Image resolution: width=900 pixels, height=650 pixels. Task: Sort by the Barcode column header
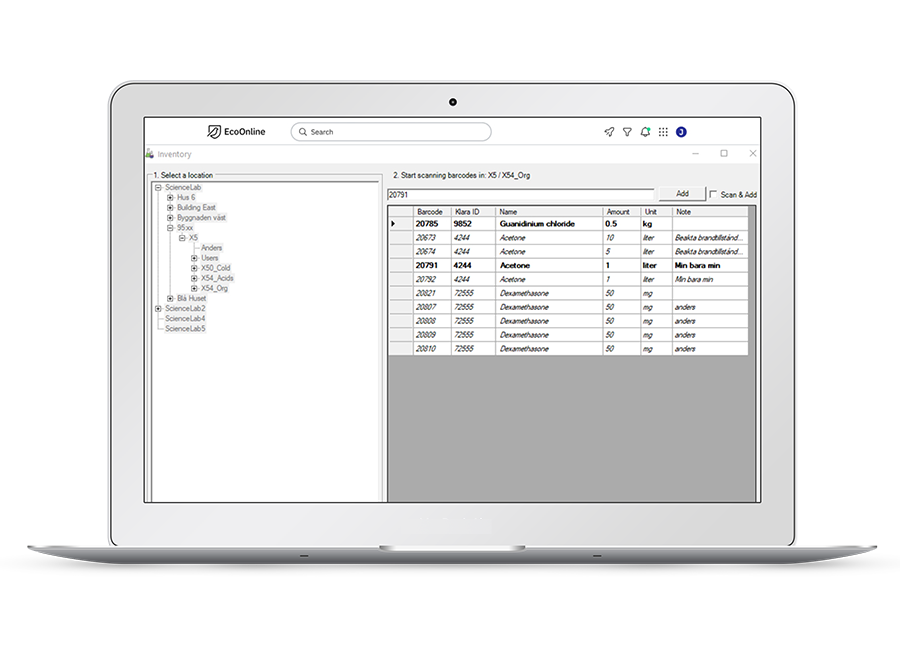pos(430,212)
